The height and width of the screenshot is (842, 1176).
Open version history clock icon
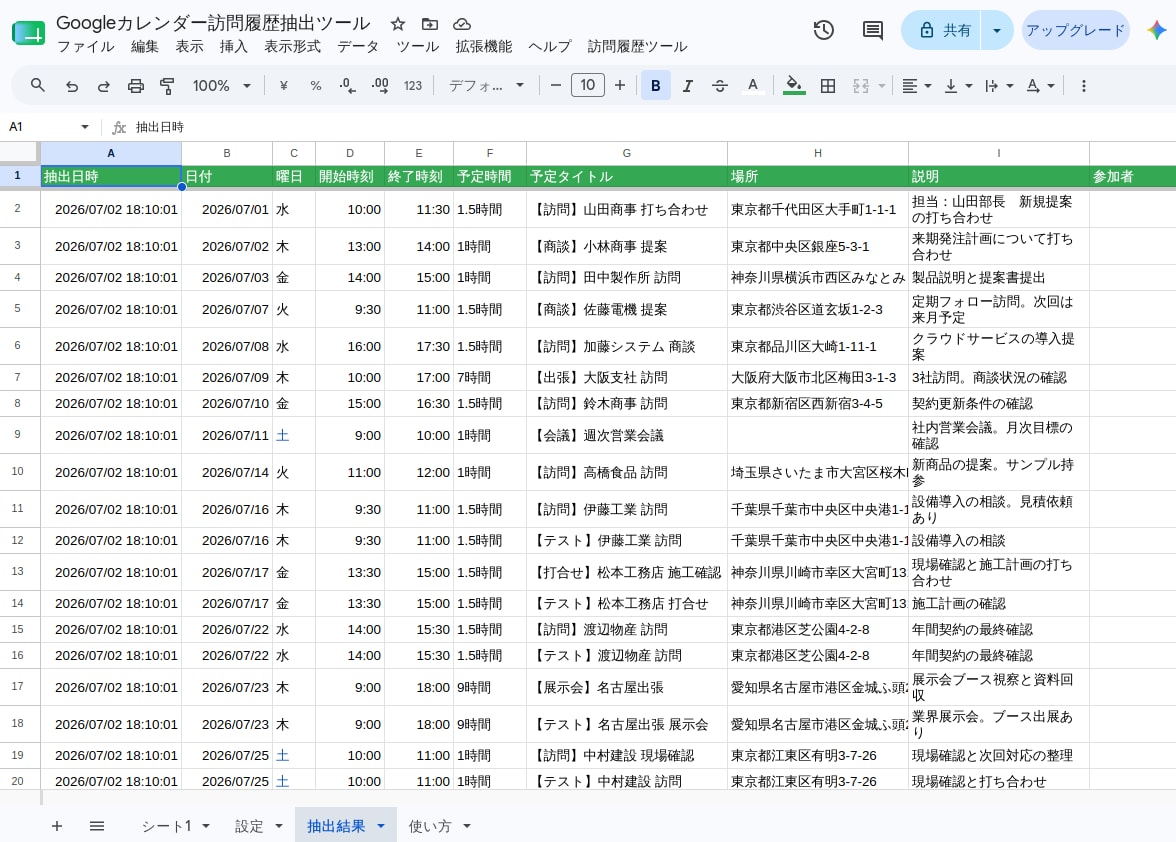pos(824,30)
